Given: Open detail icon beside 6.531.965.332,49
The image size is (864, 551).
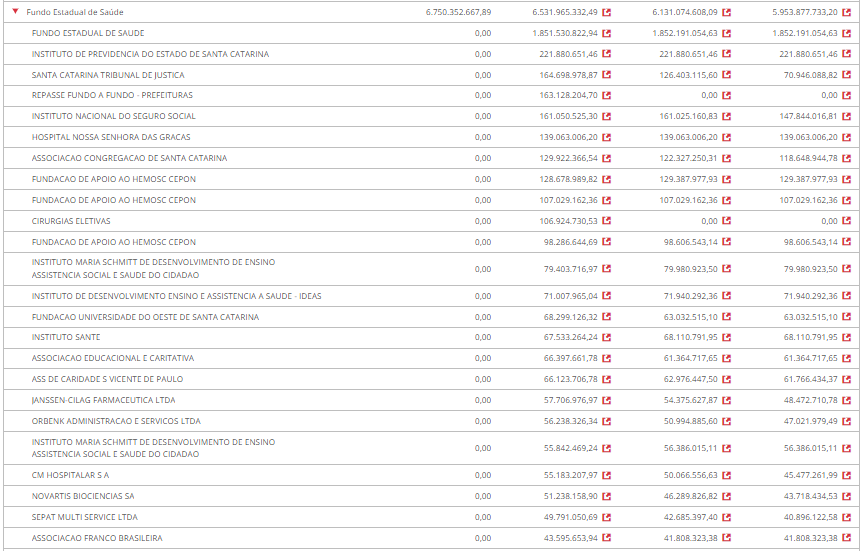Looking at the screenshot, I should click(607, 12).
